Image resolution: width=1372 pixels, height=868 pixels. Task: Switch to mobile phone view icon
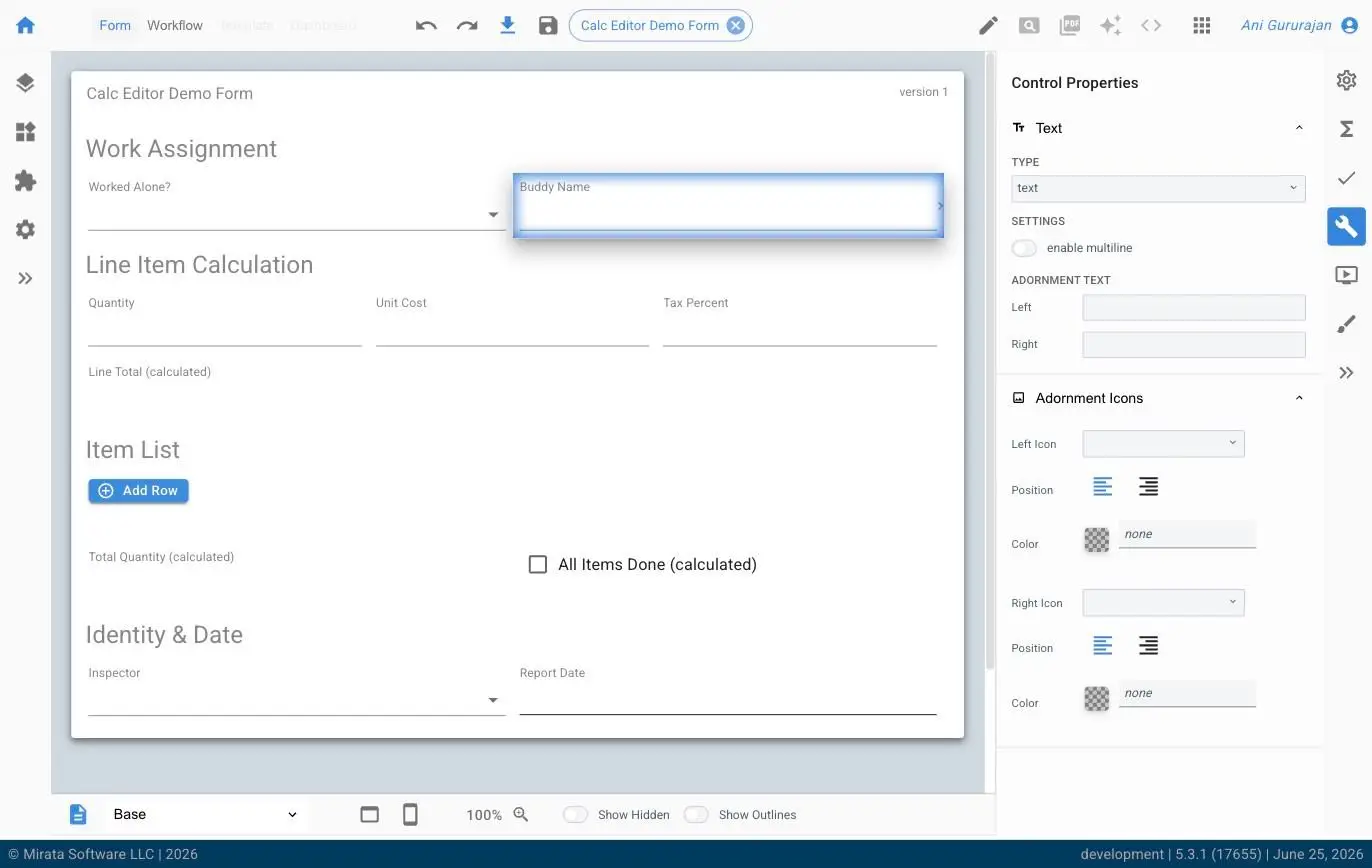click(x=410, y=814)
